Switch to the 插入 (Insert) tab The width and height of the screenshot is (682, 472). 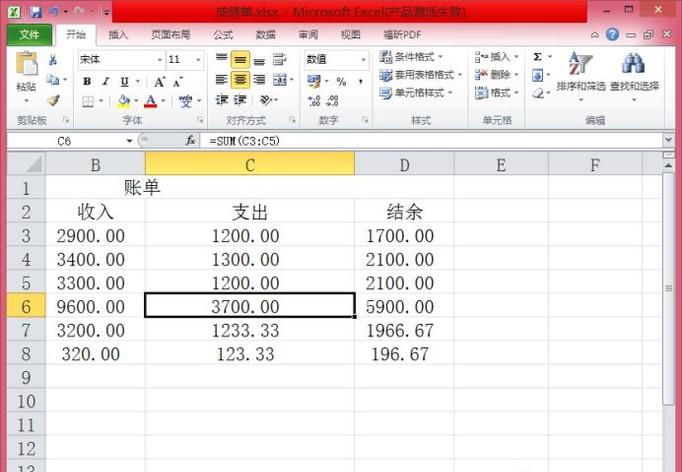point(118,35)
